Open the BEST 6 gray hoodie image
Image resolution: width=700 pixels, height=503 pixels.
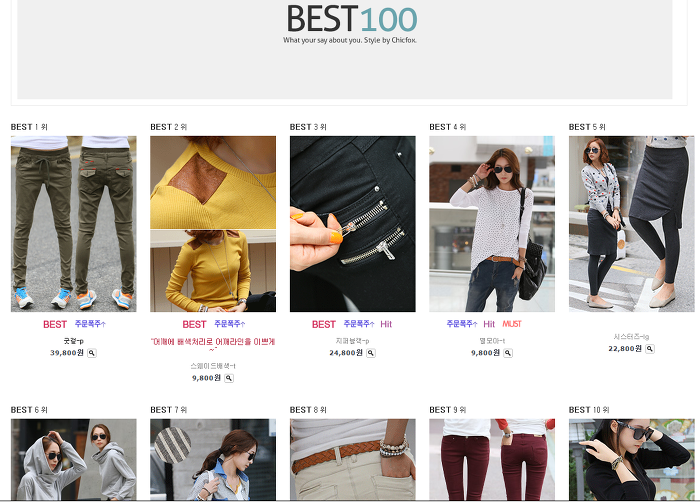(x=74, y=459)
